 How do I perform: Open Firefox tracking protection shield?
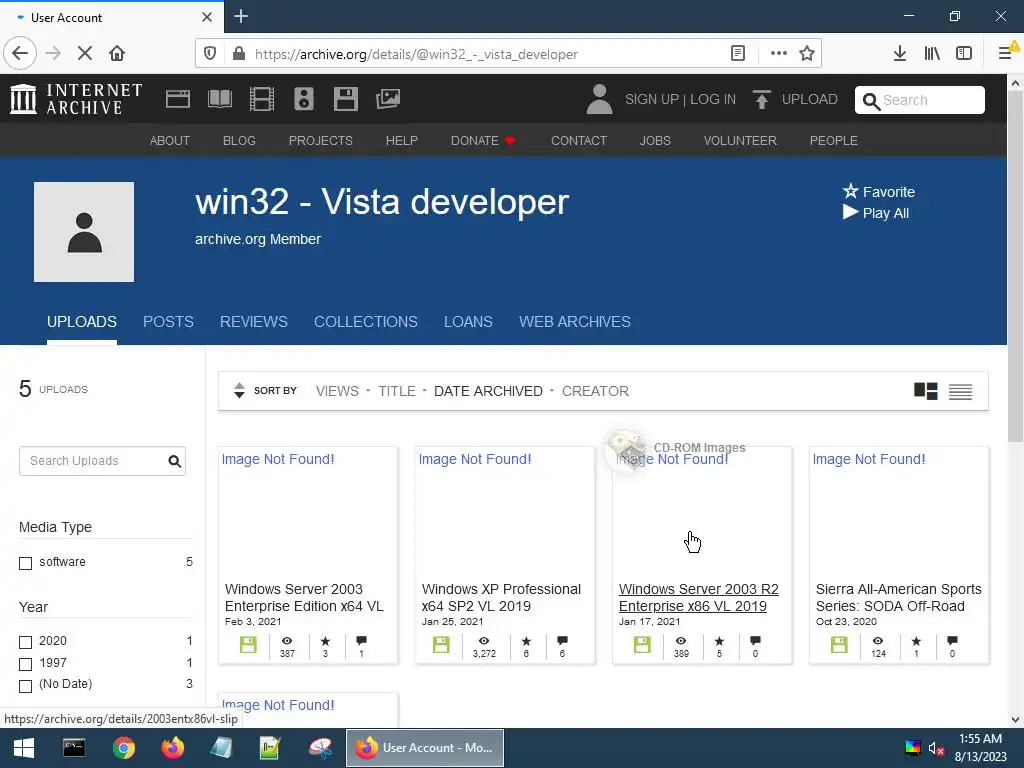[210, 54]
